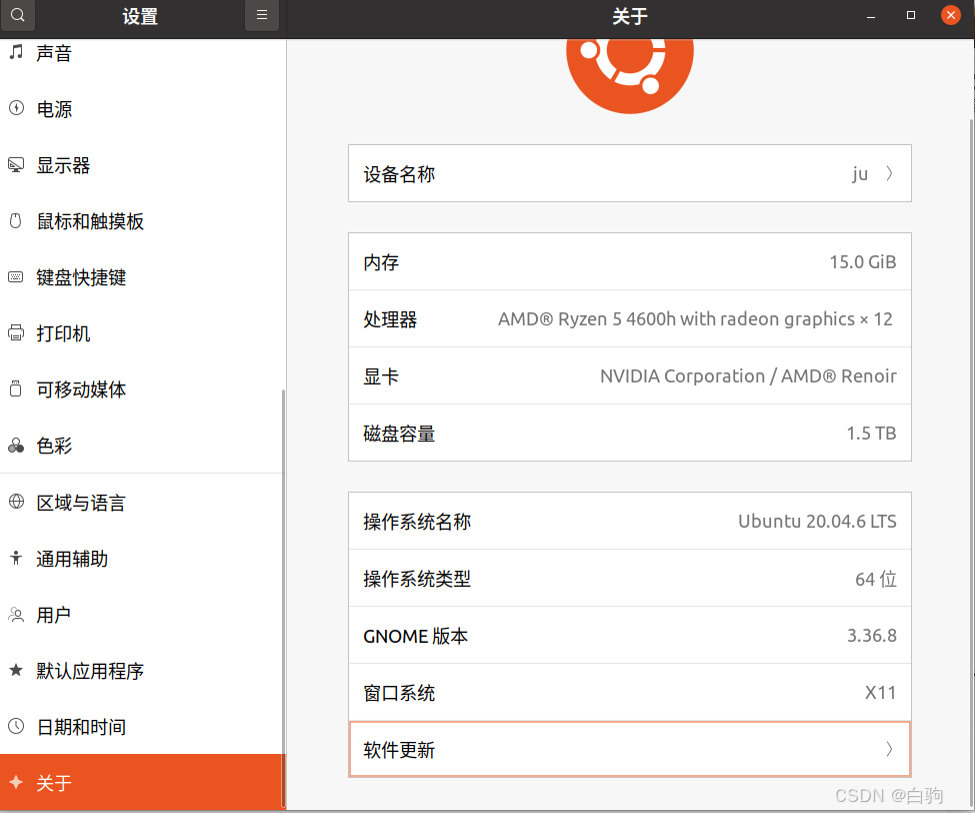Click the keyboard icon beside 键盘快捷键
The width and height of the screenshot is (975, 813).
coord(16,277)
